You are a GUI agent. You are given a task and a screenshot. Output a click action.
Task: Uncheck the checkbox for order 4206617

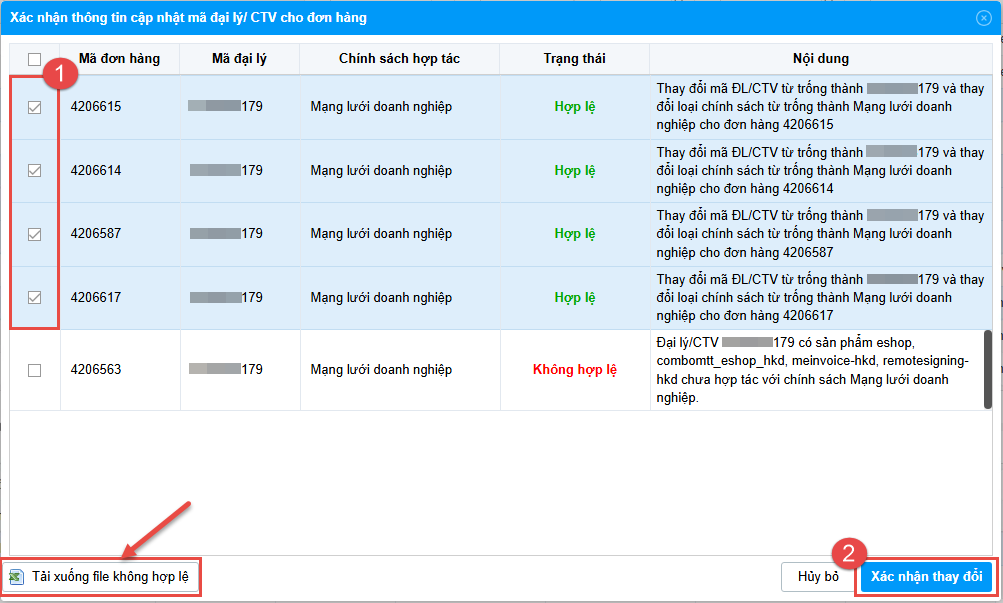click(x=35, y=298)
